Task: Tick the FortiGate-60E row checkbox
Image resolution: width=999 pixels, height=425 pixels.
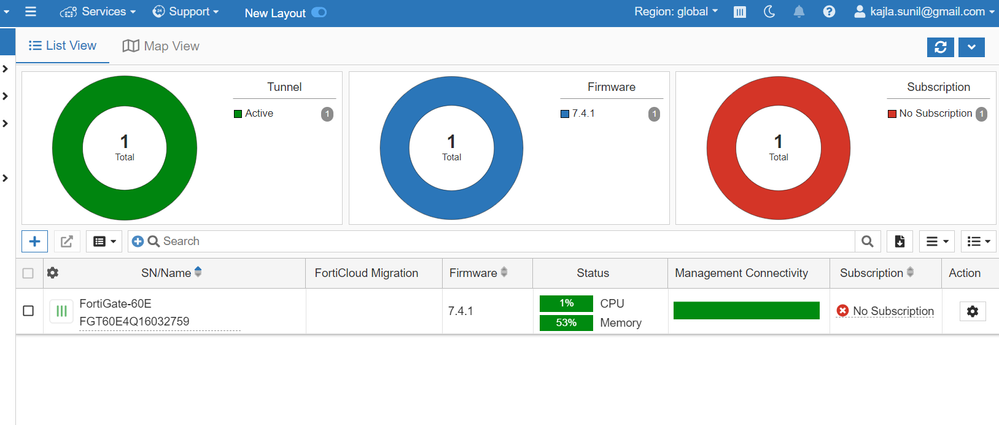Action: click(28, 311)
